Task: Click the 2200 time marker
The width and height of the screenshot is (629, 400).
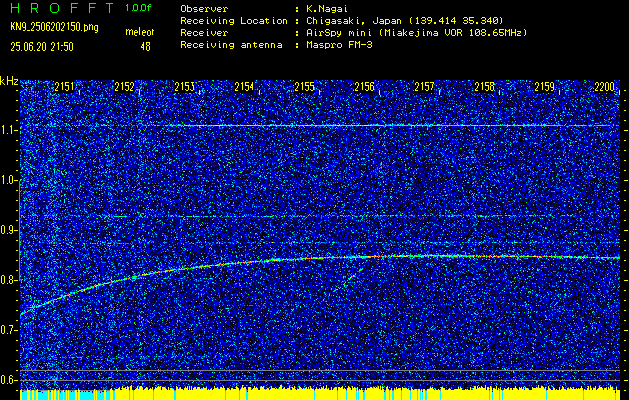Action: tap(605, 87)
